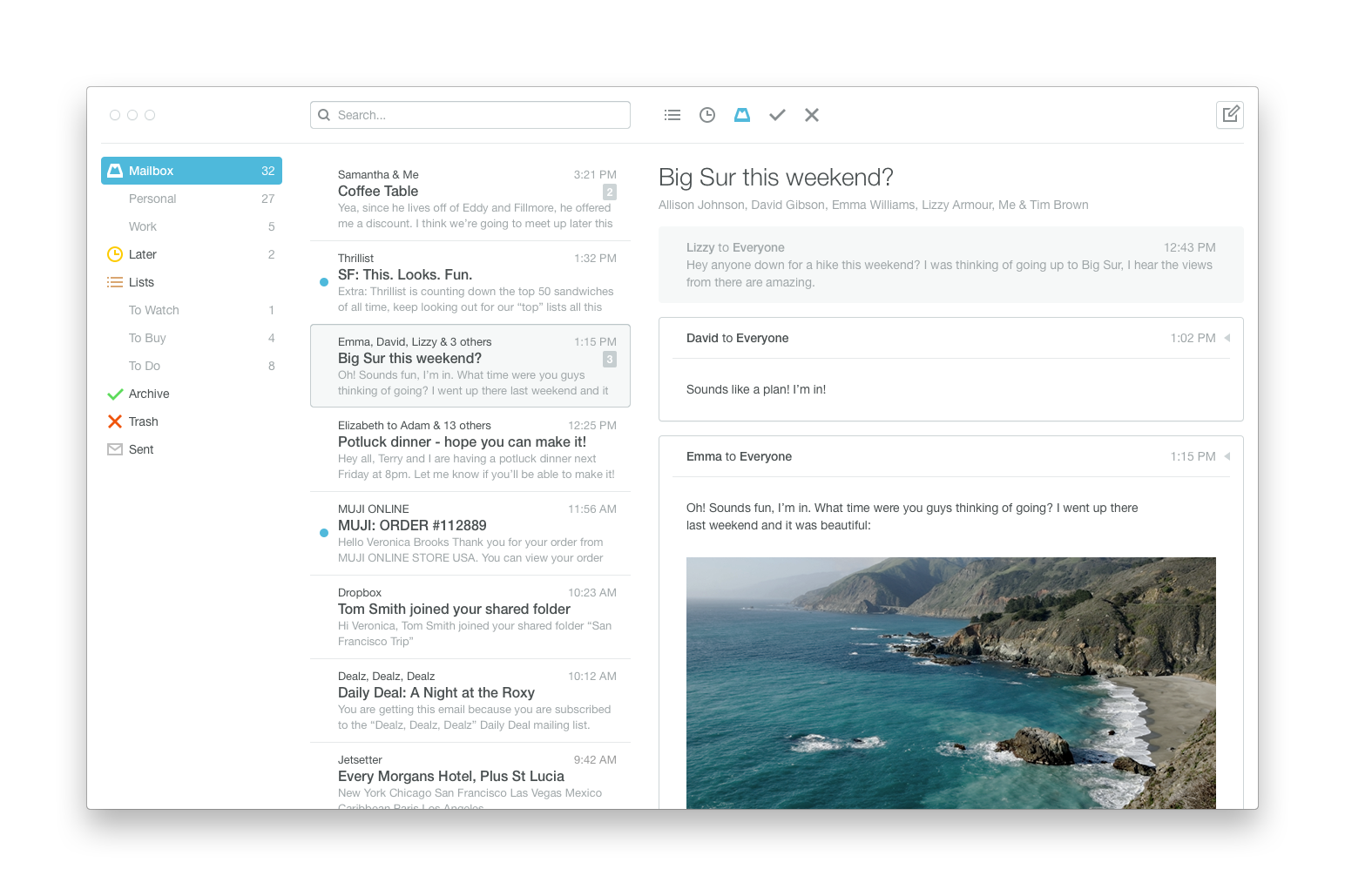Open the Coffee Table email
The width and height of the screenshot is (1345, 896).
(x=470, y=199)
